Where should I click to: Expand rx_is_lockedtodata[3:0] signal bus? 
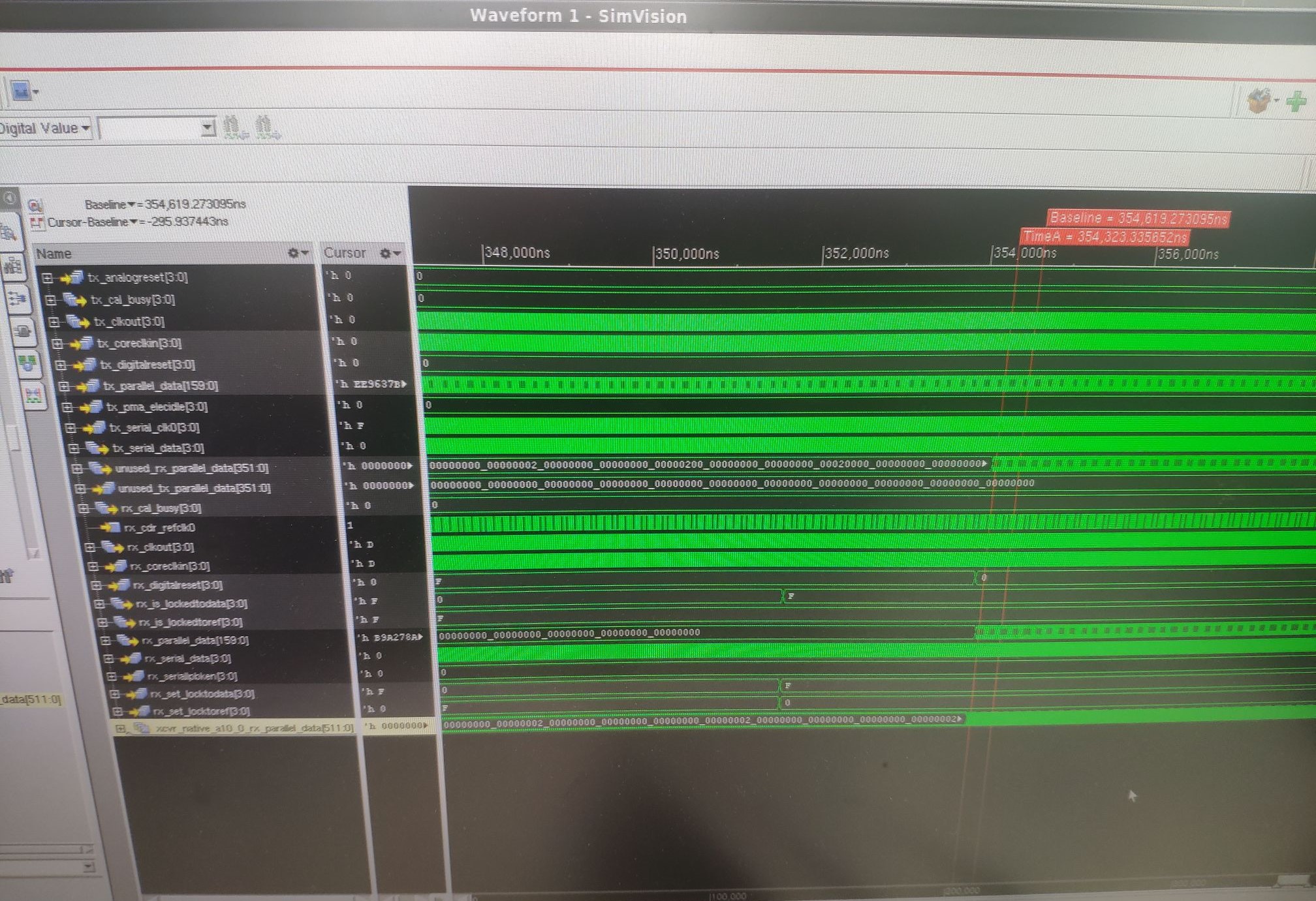[100, 604]
